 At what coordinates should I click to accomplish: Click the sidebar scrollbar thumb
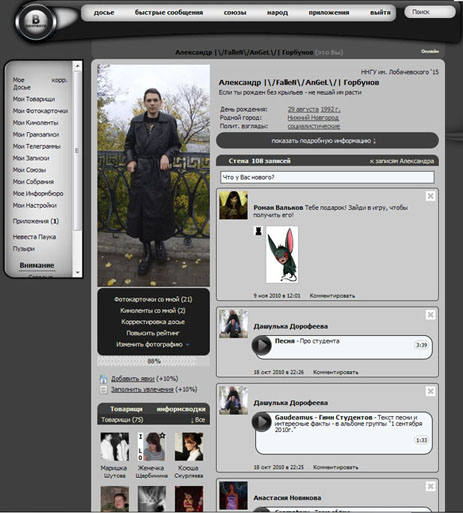[77, 150]
